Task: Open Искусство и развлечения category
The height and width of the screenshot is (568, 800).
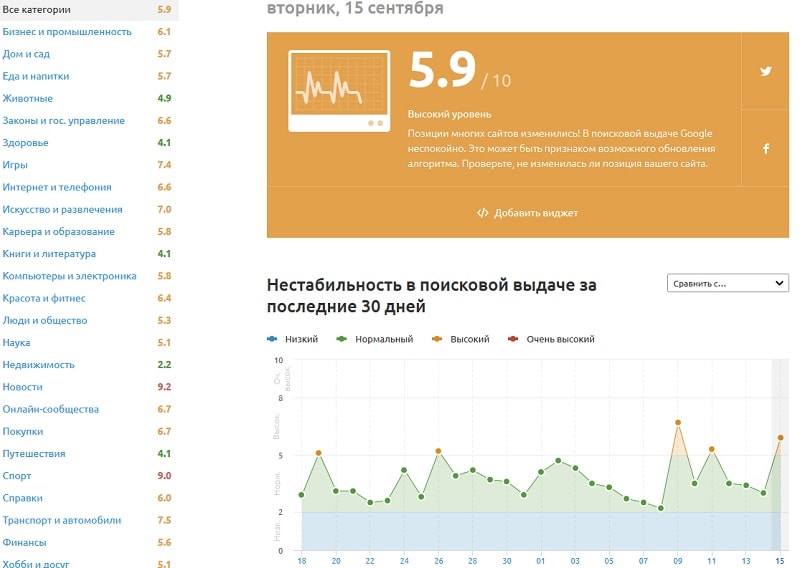Action: coord(63,210)
